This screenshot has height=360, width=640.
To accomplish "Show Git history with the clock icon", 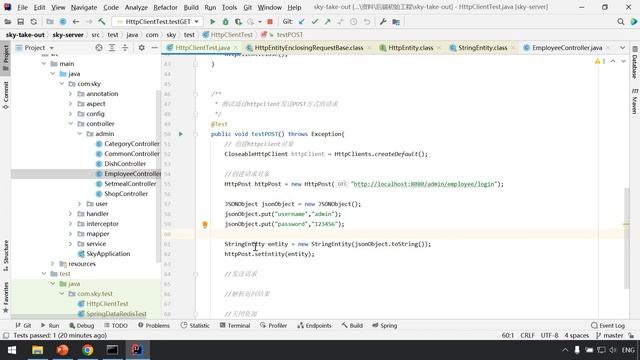I will click(x=353, y=22).
